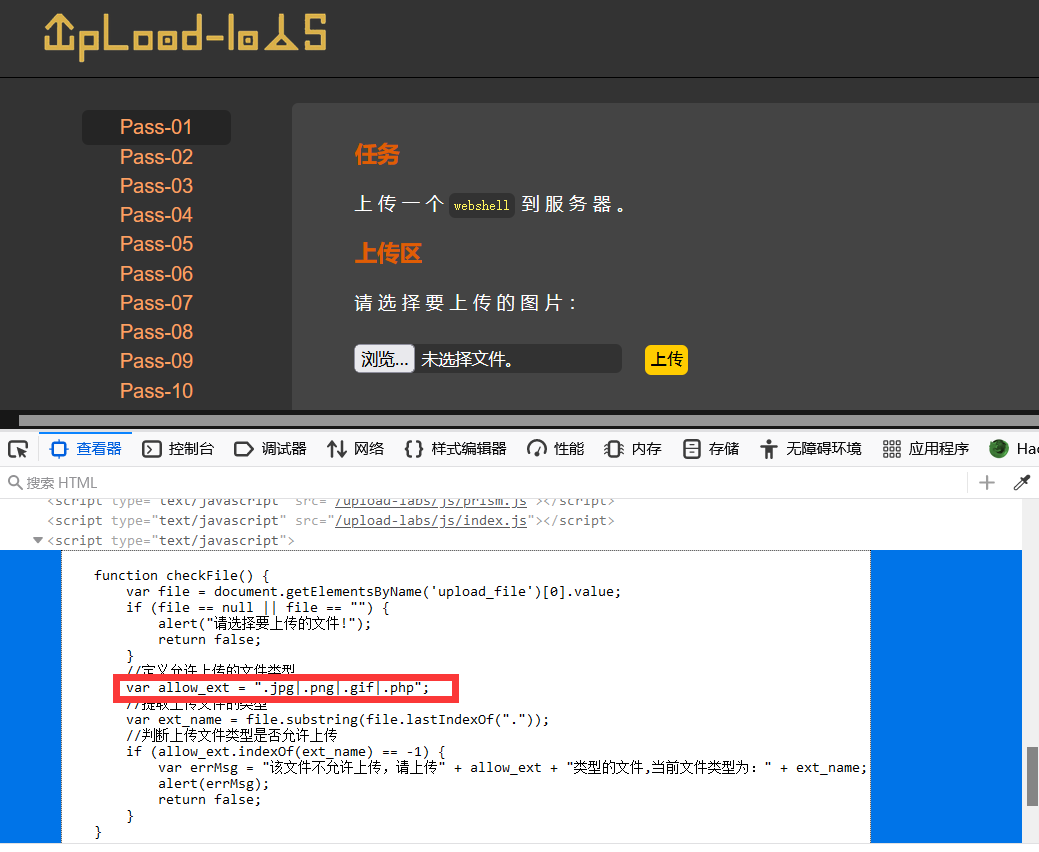Click the 'var allow_ext' code line
The height and width of the screenshot is (852, 1039).
[278, 688]
